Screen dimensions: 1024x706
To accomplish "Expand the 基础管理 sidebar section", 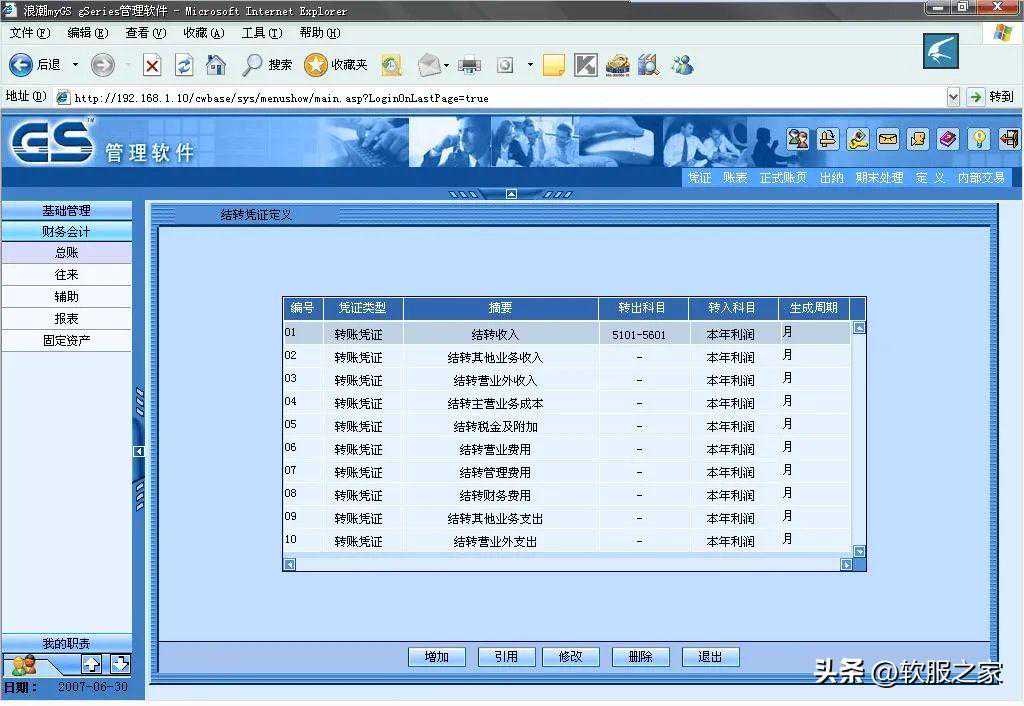I will coord(66,210).
